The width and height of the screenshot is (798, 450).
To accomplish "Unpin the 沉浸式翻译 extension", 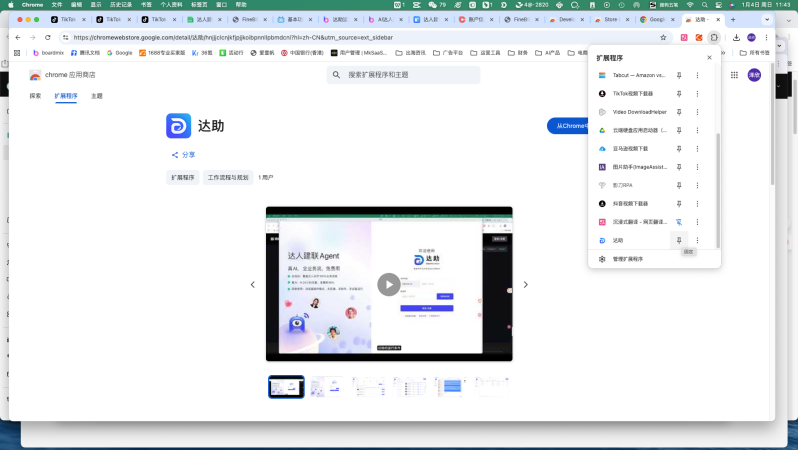I will [679, 222].
